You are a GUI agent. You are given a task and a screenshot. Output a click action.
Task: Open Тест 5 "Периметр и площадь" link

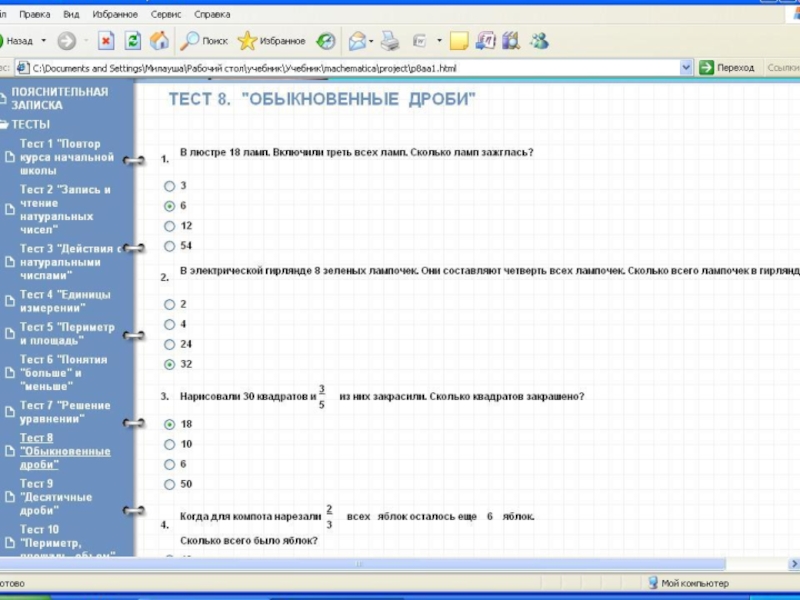(67, 334)
